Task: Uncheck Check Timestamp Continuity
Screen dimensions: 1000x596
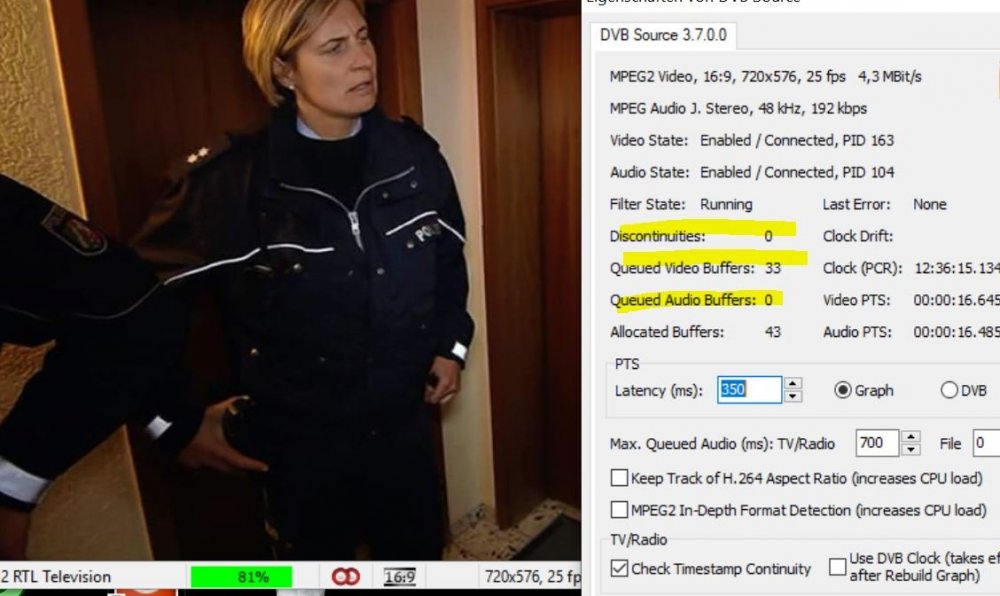Action: point(619,568)
